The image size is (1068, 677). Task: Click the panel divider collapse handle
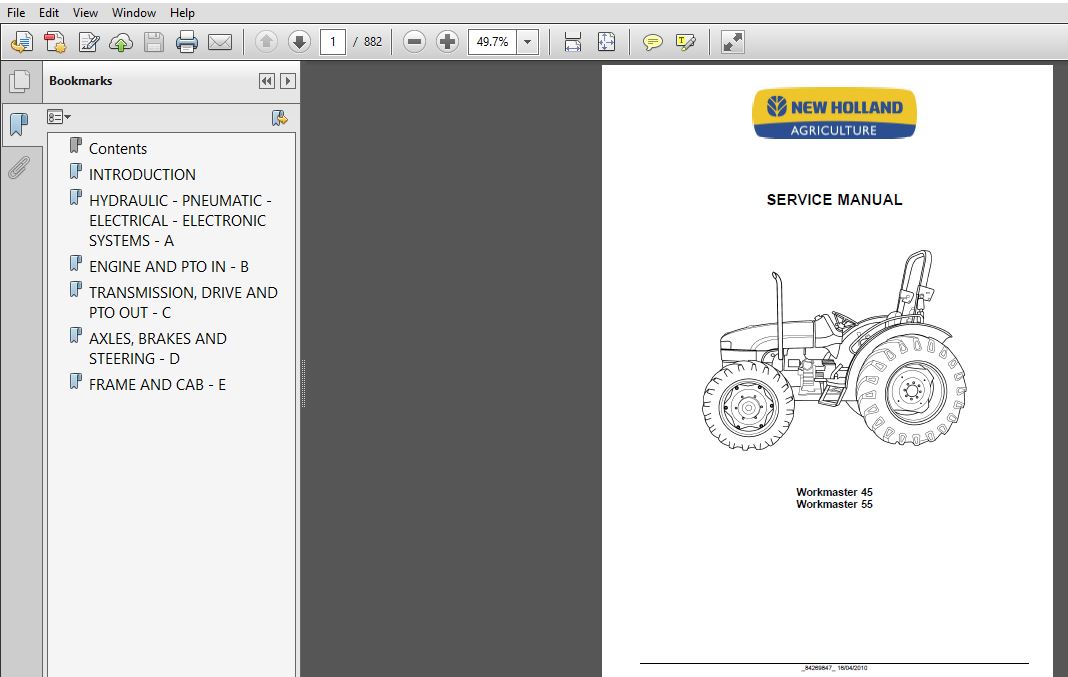(303, 383)
